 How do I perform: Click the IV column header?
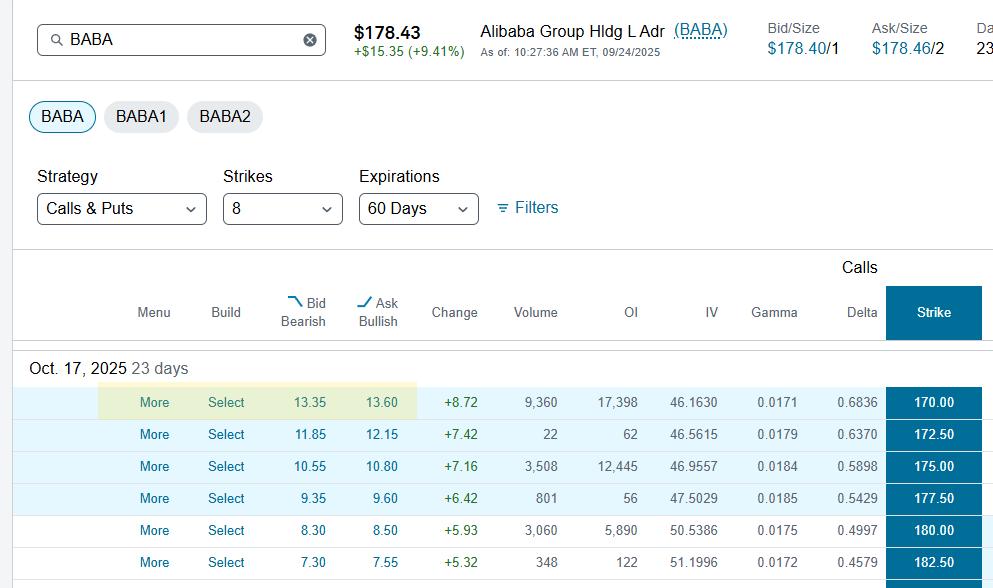(x=711, y=312)
